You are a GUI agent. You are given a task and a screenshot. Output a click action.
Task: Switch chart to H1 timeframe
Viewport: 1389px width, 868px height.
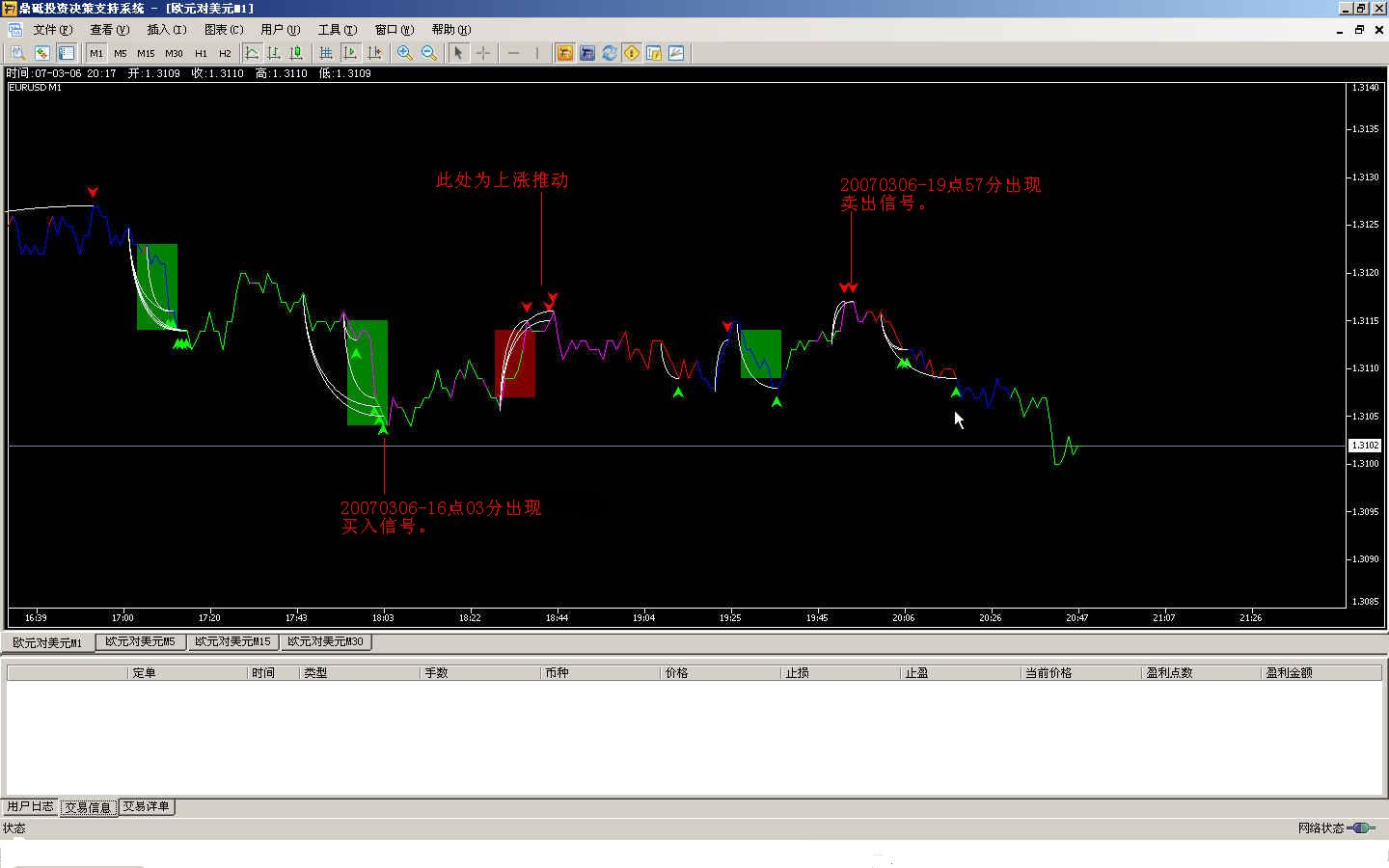coord(201,53)
